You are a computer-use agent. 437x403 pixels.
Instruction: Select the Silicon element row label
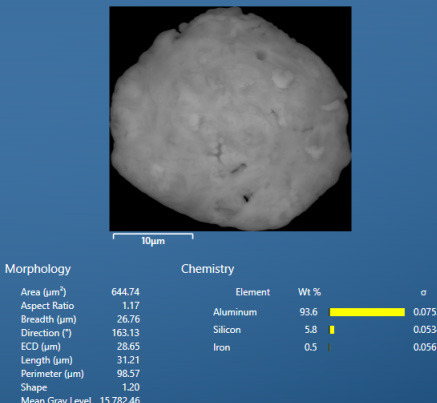227,330
